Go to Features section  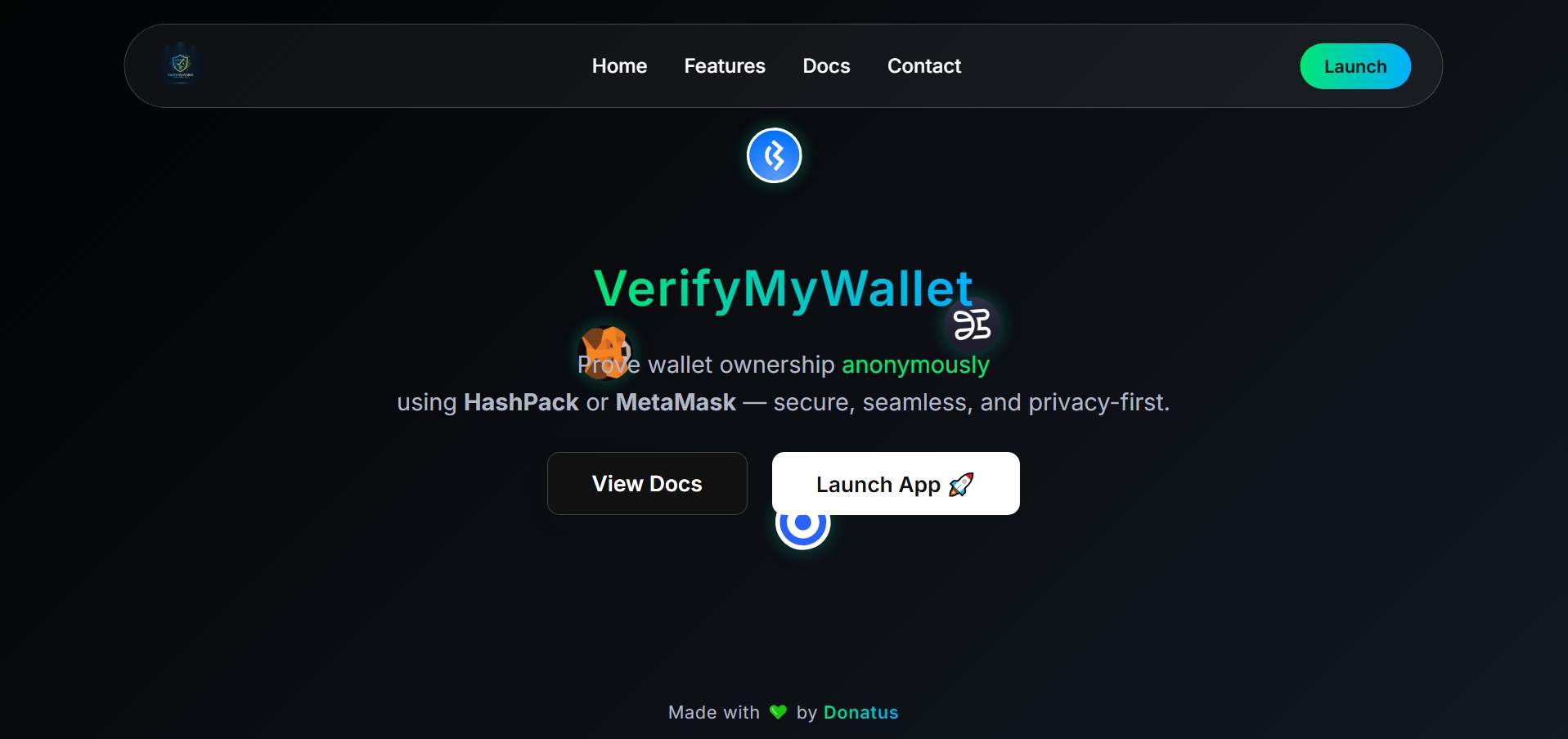pyautogui.click(x=725, y=66)
